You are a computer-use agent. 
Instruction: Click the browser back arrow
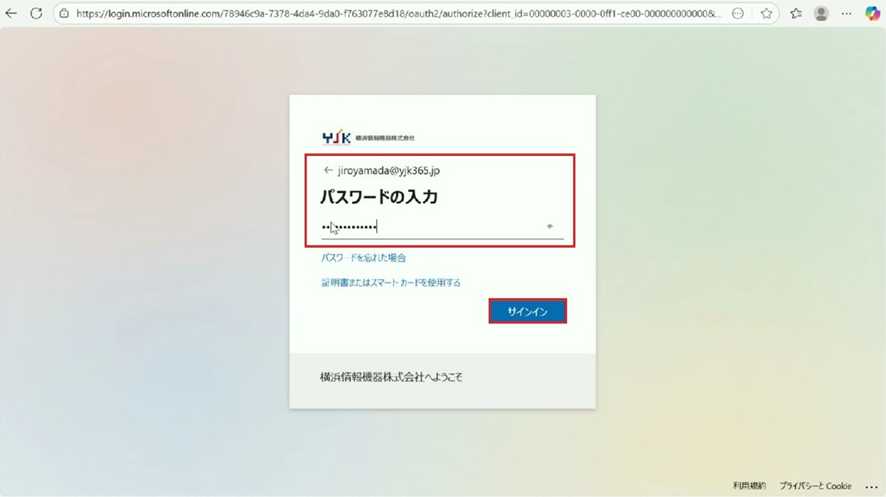[x=12, y=14]
